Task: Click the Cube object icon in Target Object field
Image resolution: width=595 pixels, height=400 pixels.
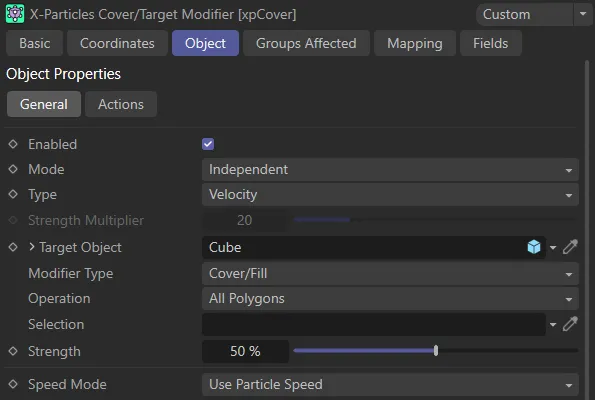Action: pos(534,247)
